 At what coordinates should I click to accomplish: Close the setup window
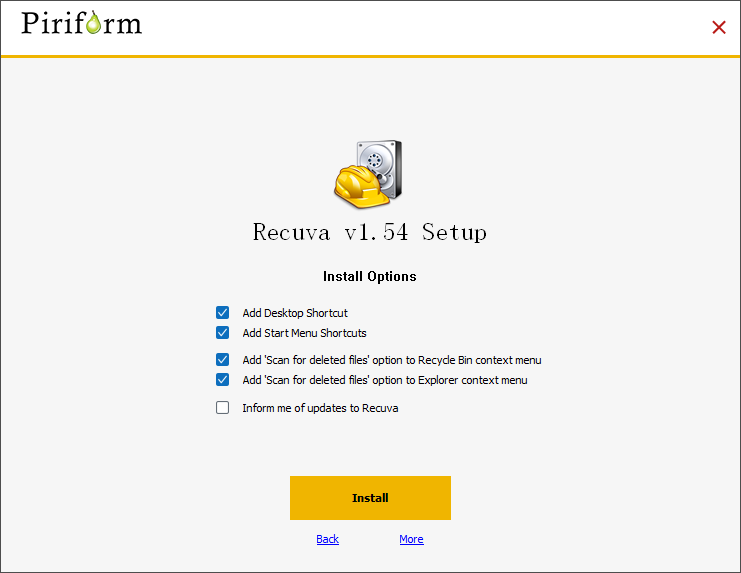719,27
